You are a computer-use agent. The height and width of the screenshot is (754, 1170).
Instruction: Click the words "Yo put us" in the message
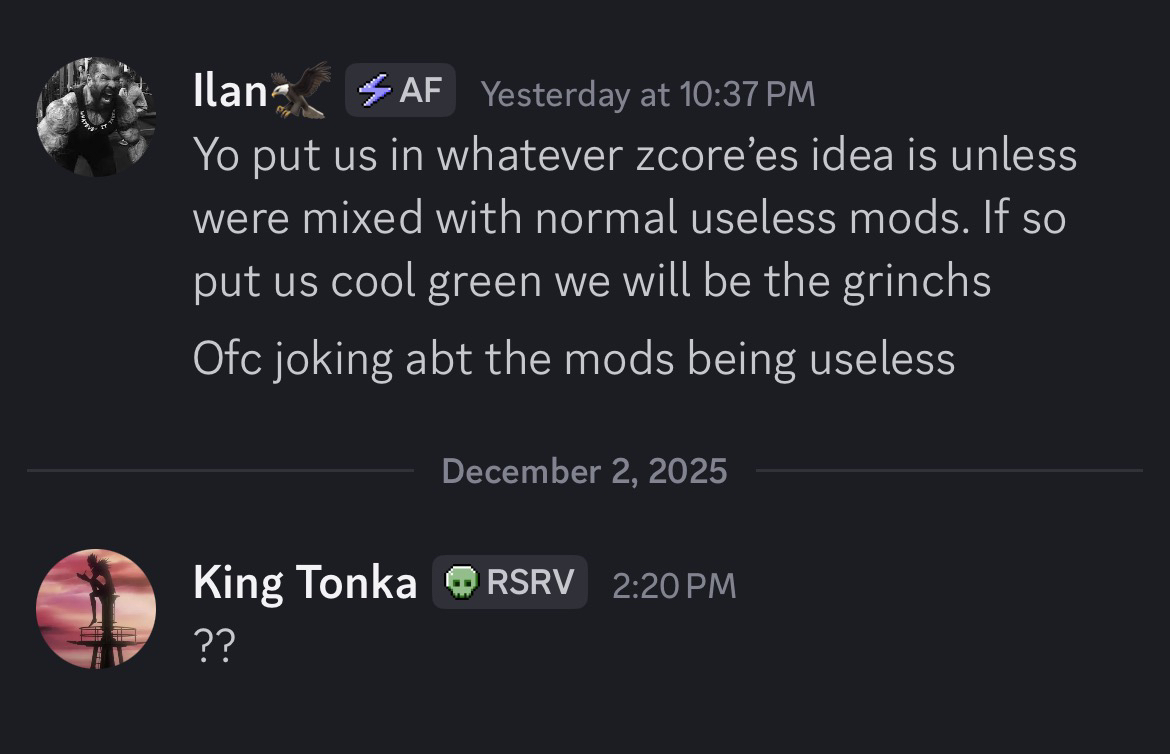278,156
